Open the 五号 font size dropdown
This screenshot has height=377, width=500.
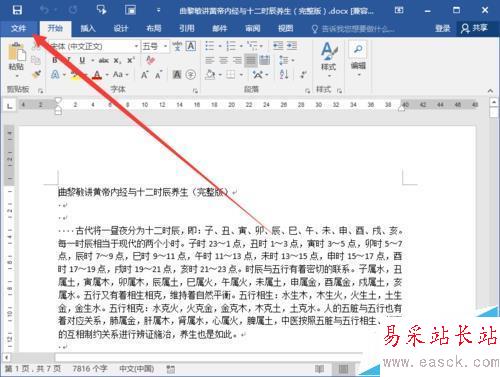[x=165, y=46]
